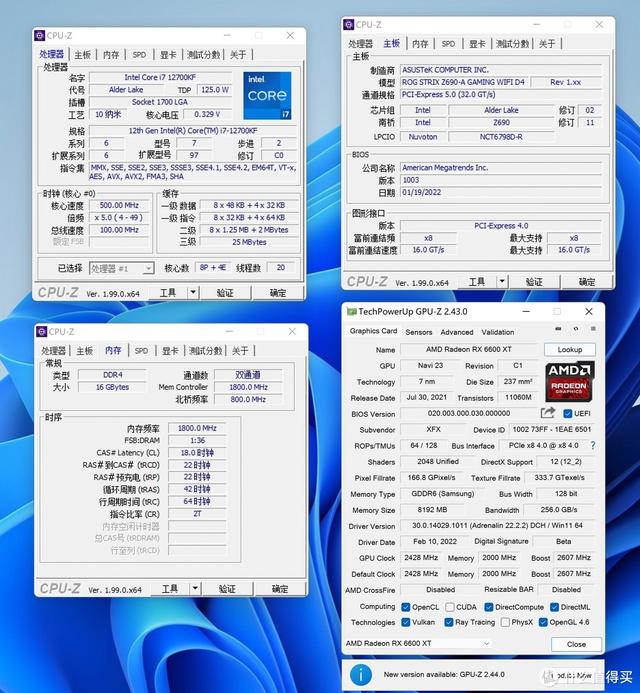The image size is (640, 693).
Task: Open the Advanced tab in GPU-Z
Action: (x=457, y=332)
